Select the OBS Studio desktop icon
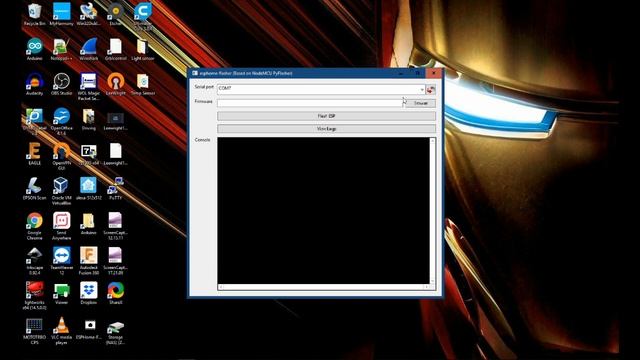 61,84
